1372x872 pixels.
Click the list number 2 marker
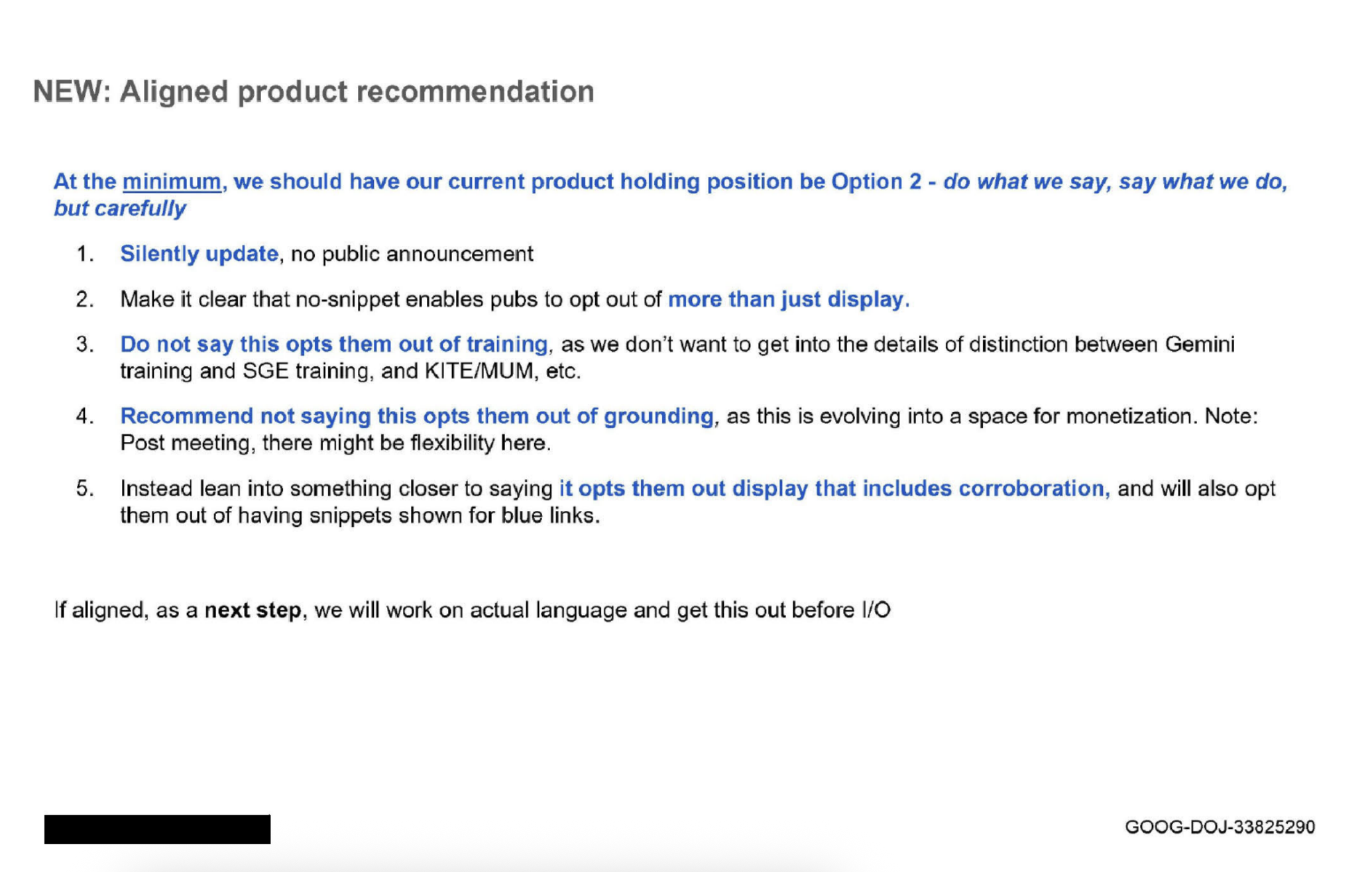coord(84,300)
